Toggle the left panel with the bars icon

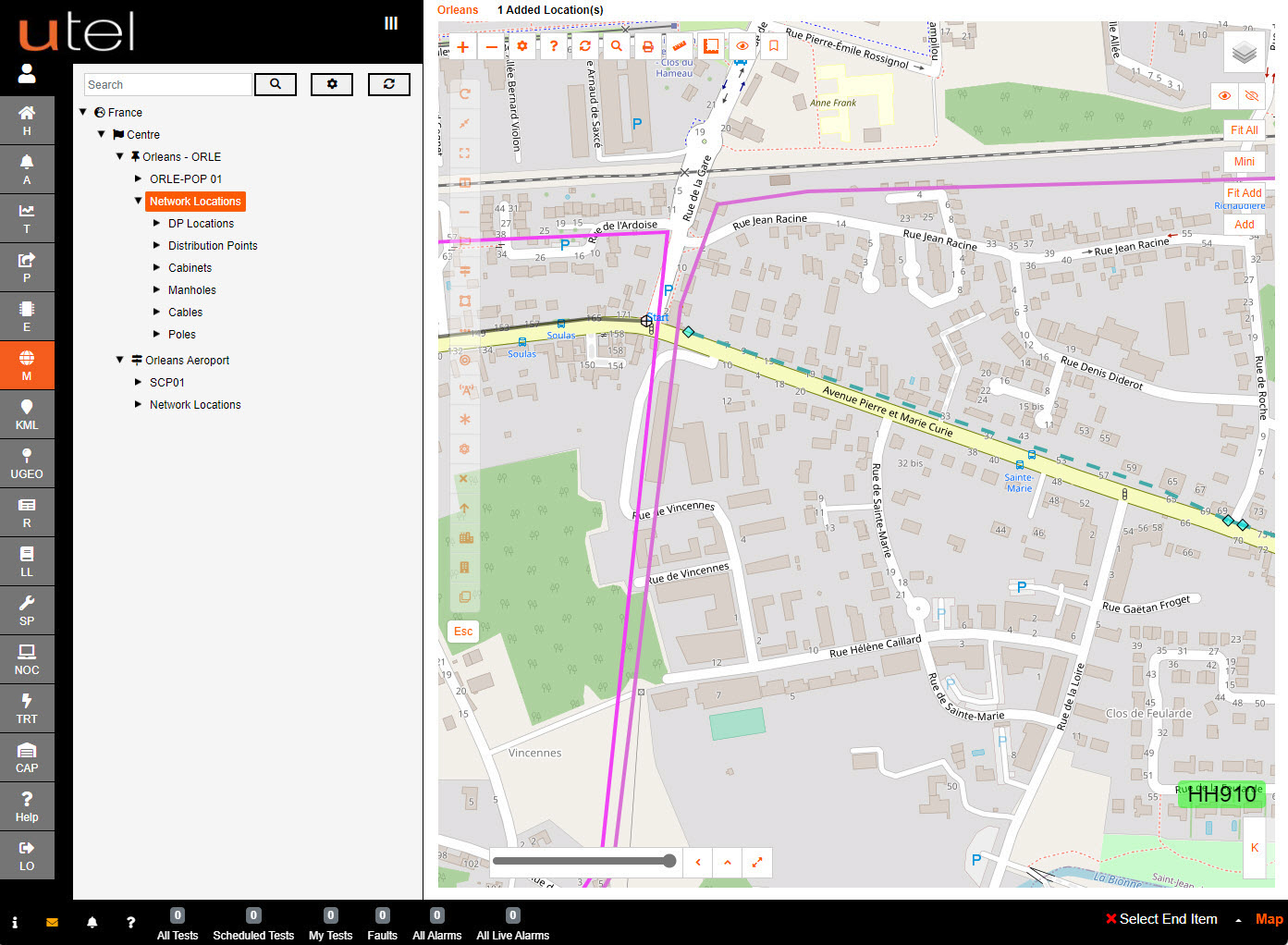391,23
